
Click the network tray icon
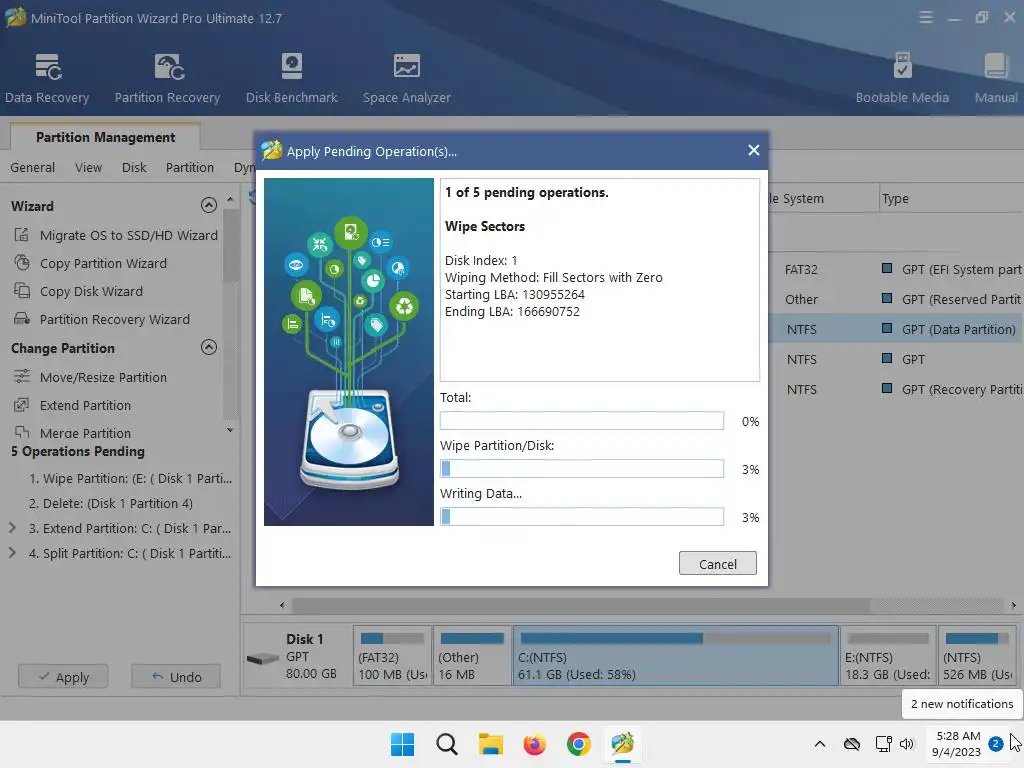pos(883,744)
